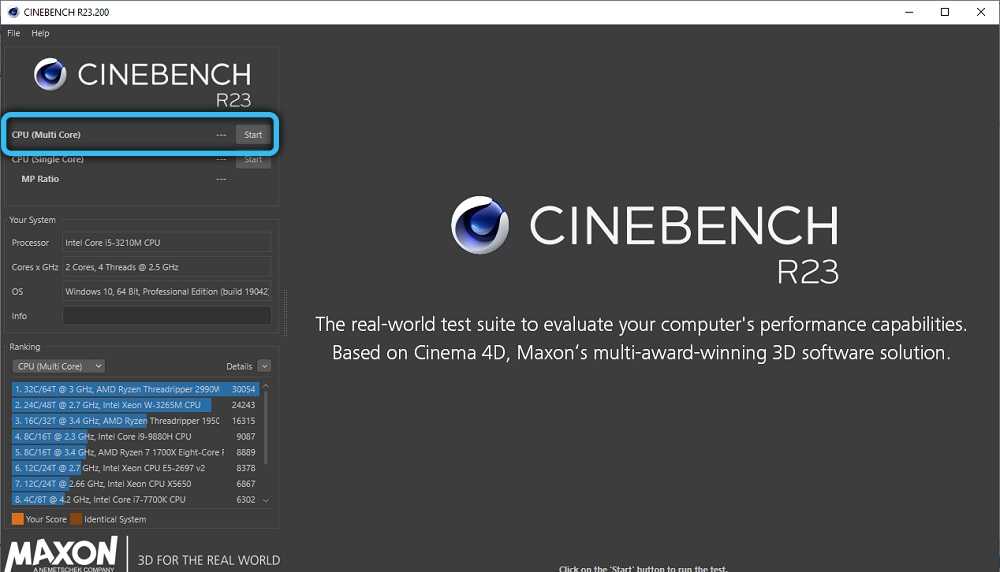Close the Cinebench window
This screenshot has height=572, width=1000.
981,12
